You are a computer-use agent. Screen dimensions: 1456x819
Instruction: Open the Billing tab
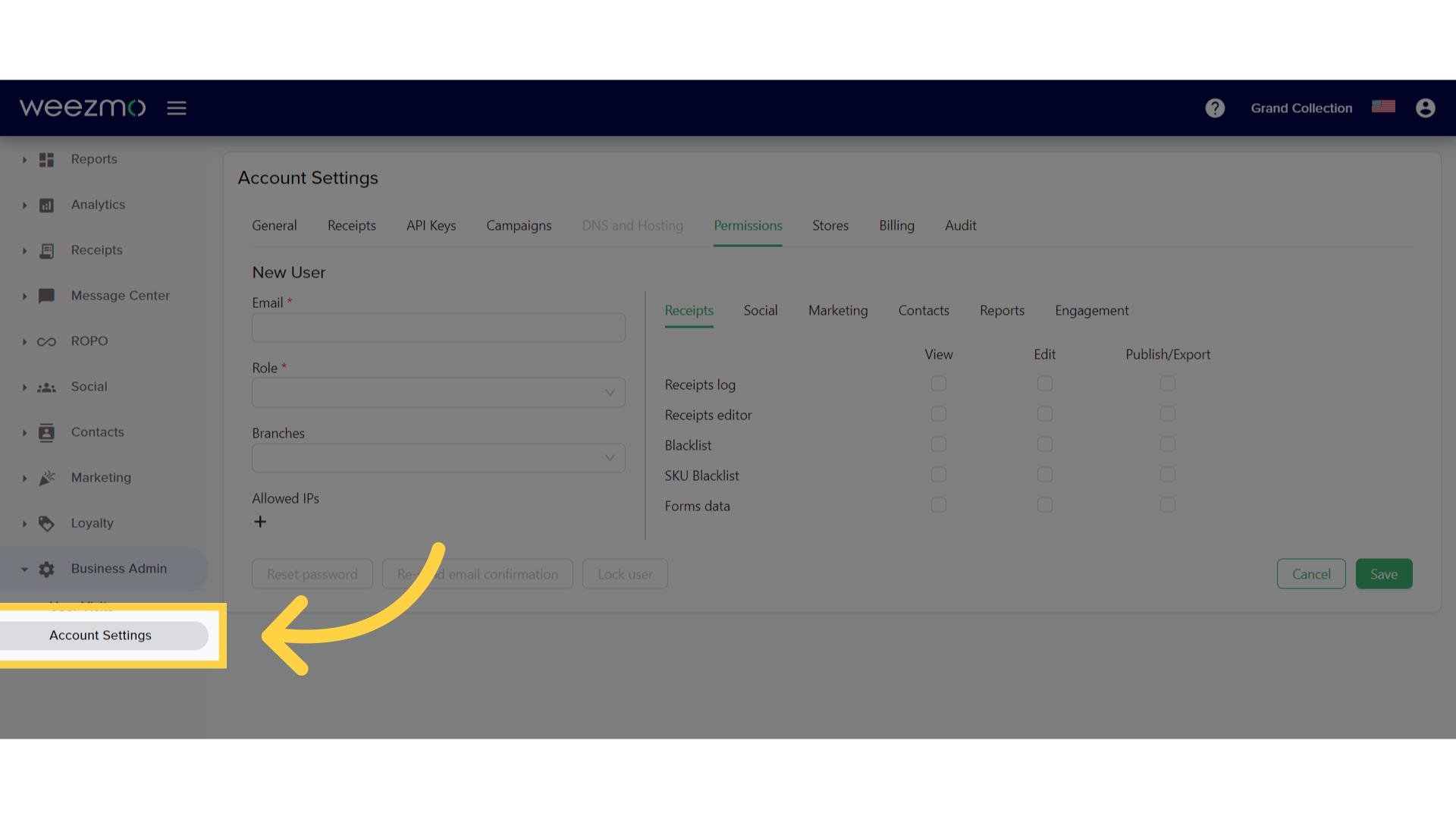tap(896, 226)
